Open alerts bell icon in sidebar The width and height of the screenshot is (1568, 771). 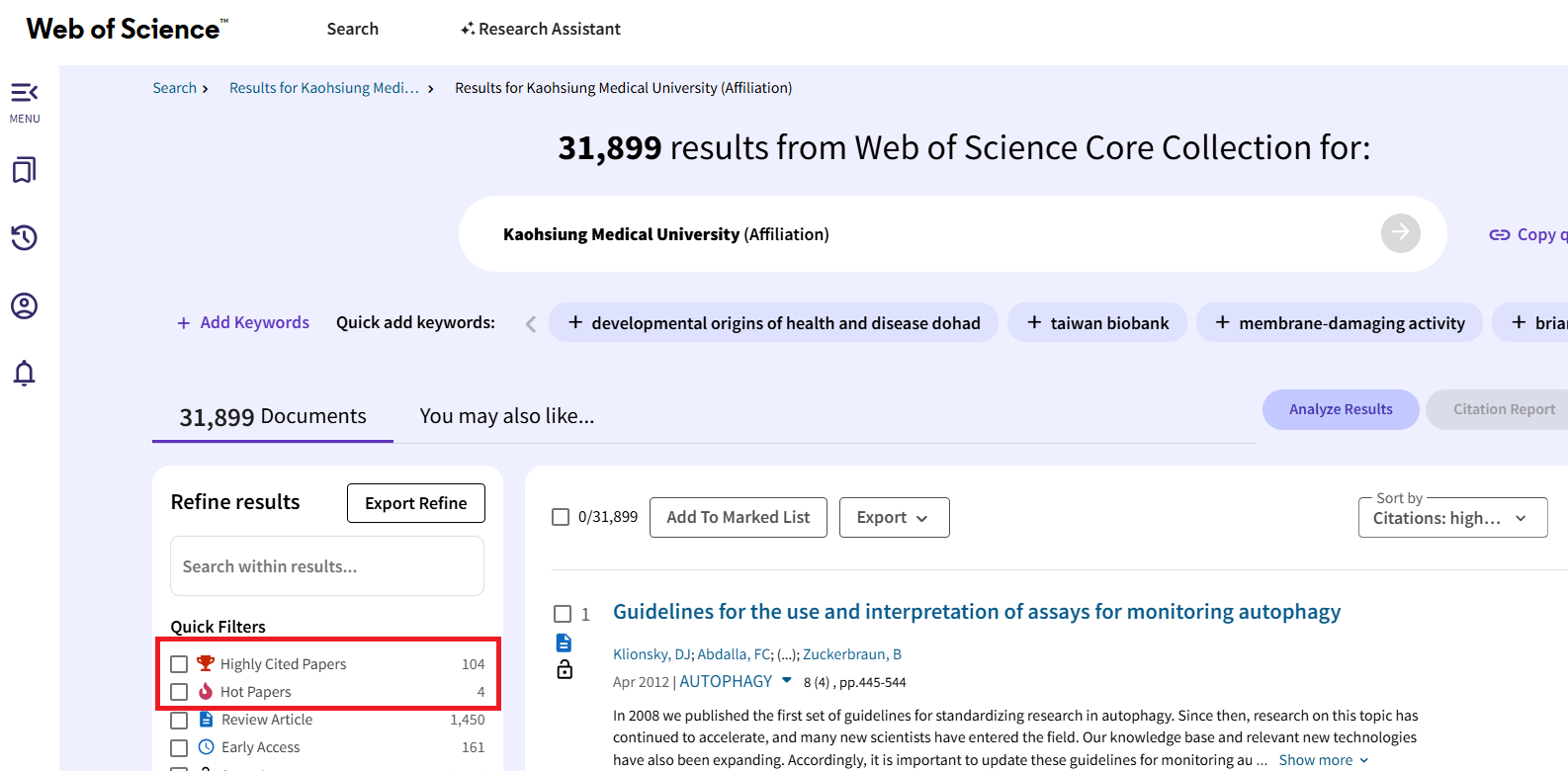tap(25, 373)
